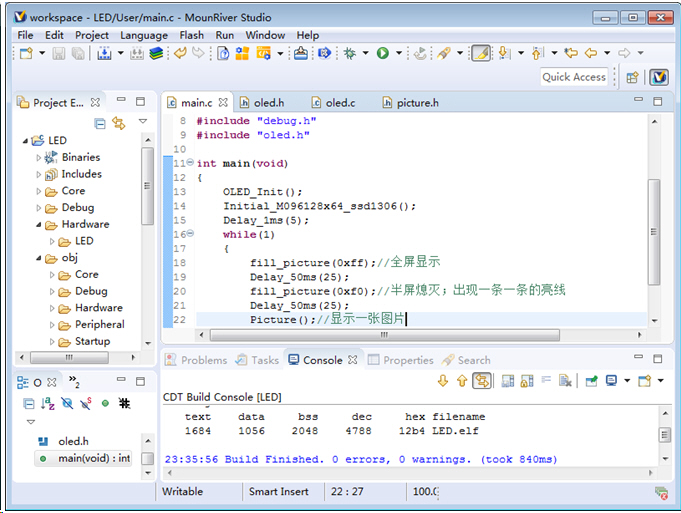This screenshot has width=681, height=513.
Task: Toggle Sort alphabetically in Outline view
Action: 47,404
